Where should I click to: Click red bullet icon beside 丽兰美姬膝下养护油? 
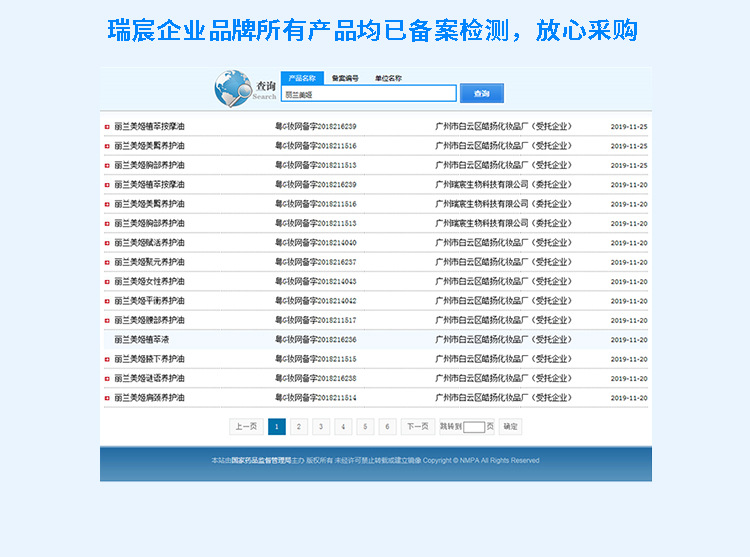coord(107,359)
